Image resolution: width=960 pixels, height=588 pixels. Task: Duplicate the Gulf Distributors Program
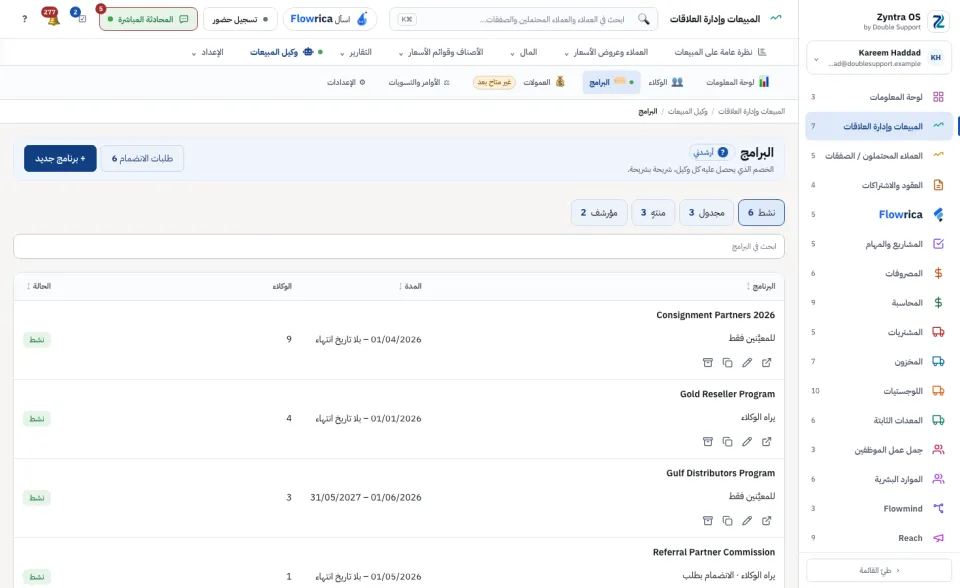click(727, 521)
